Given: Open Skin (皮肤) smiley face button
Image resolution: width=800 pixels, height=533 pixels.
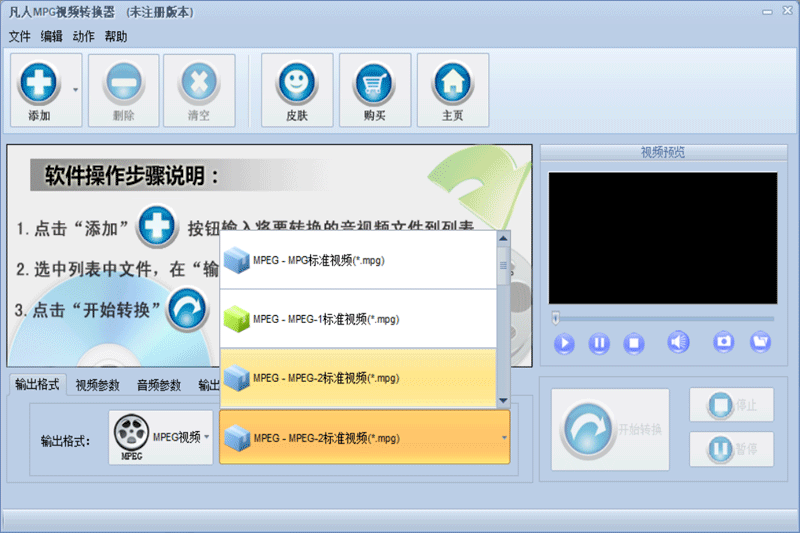Looking at the screenshot, I should 297,90.
